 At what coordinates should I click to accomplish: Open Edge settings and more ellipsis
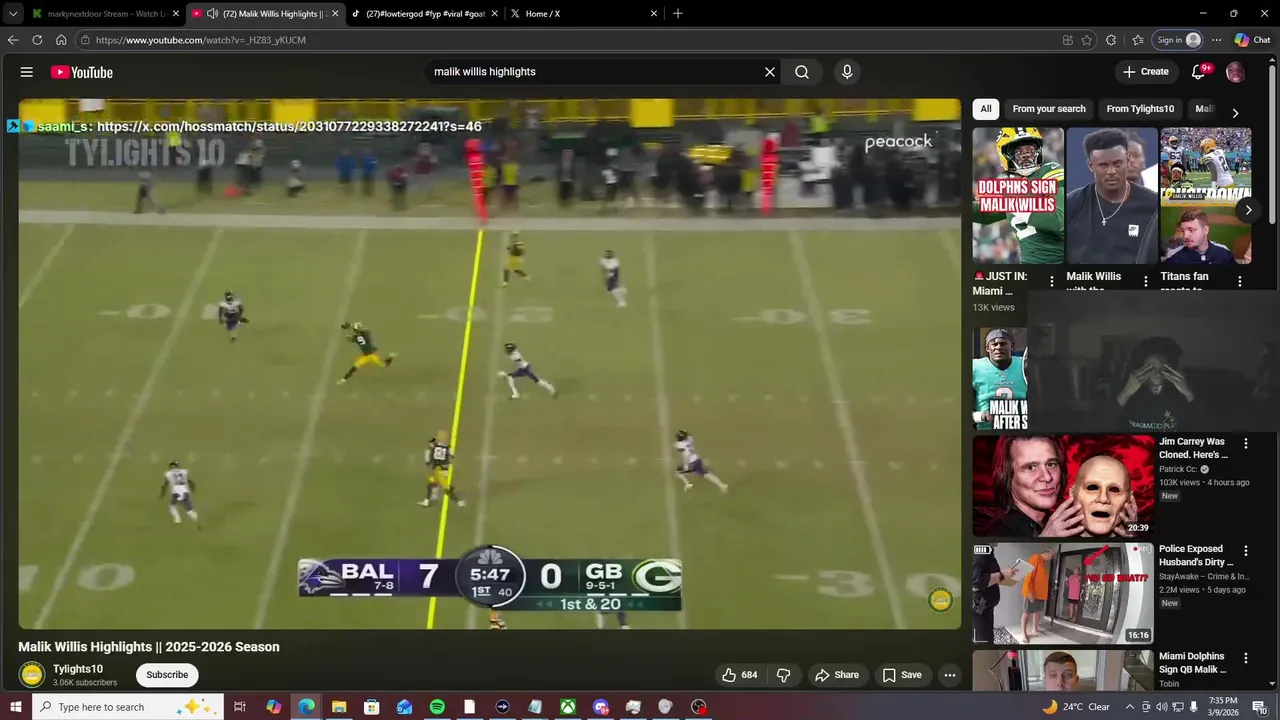(x=1216, y=40)
